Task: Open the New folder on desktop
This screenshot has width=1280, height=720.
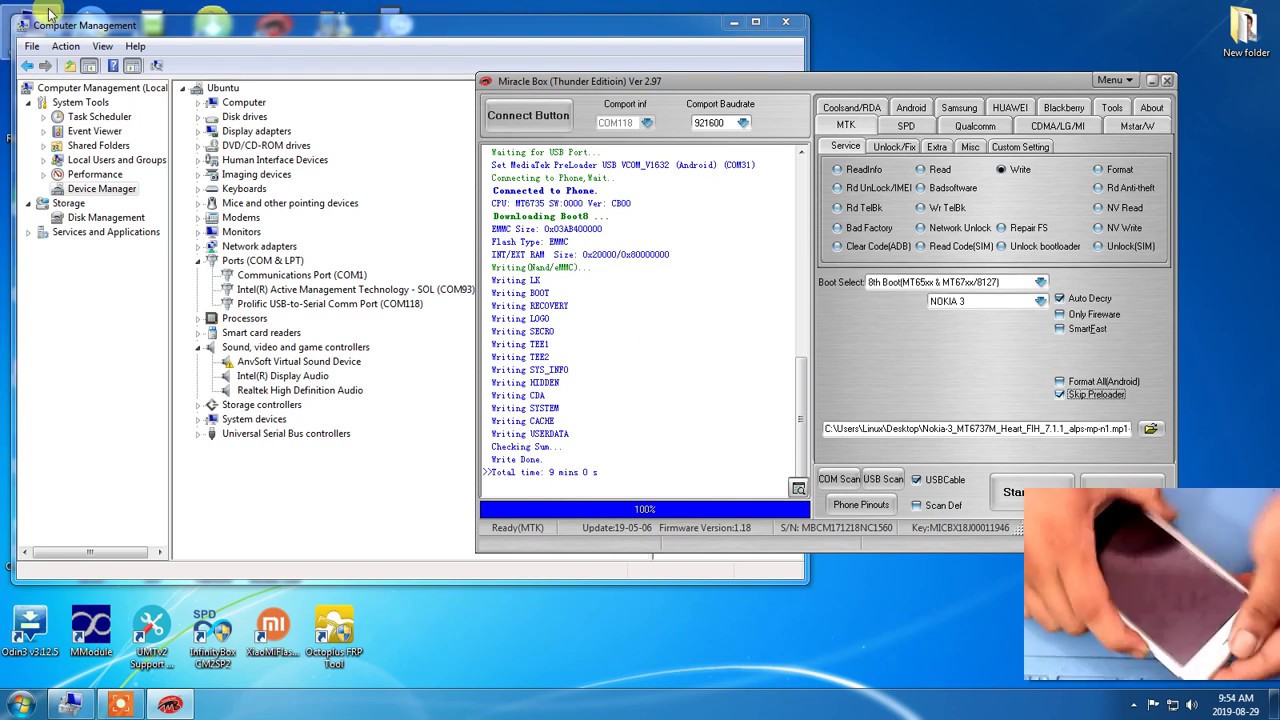Action: tap(1246, 32)
